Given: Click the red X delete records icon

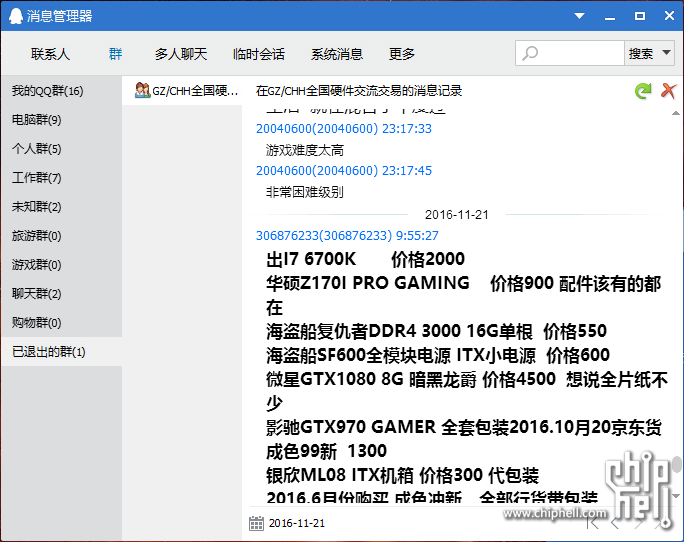Looking at the screenshot, I should [668, 91].
